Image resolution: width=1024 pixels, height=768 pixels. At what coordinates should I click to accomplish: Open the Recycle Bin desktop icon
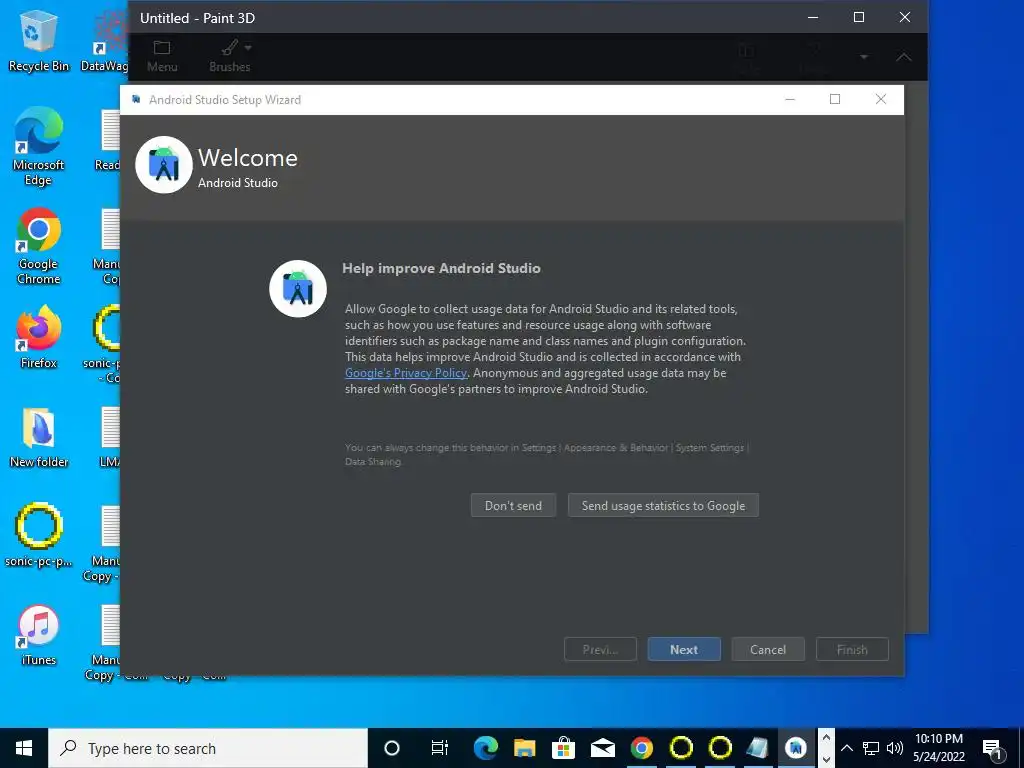tap(38, 40)
